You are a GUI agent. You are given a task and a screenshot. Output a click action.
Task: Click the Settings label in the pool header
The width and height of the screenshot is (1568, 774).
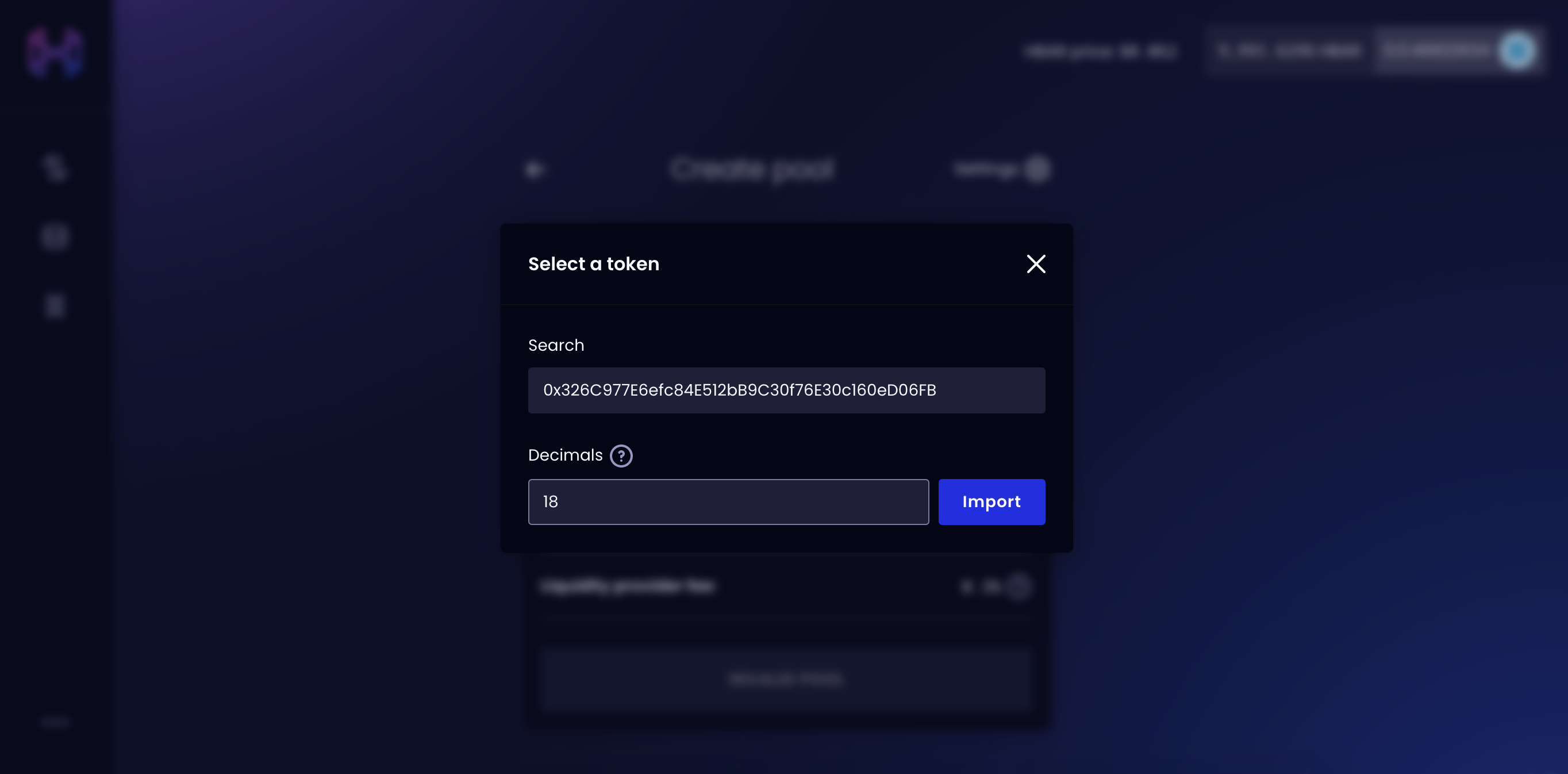[x=986, y=169]
